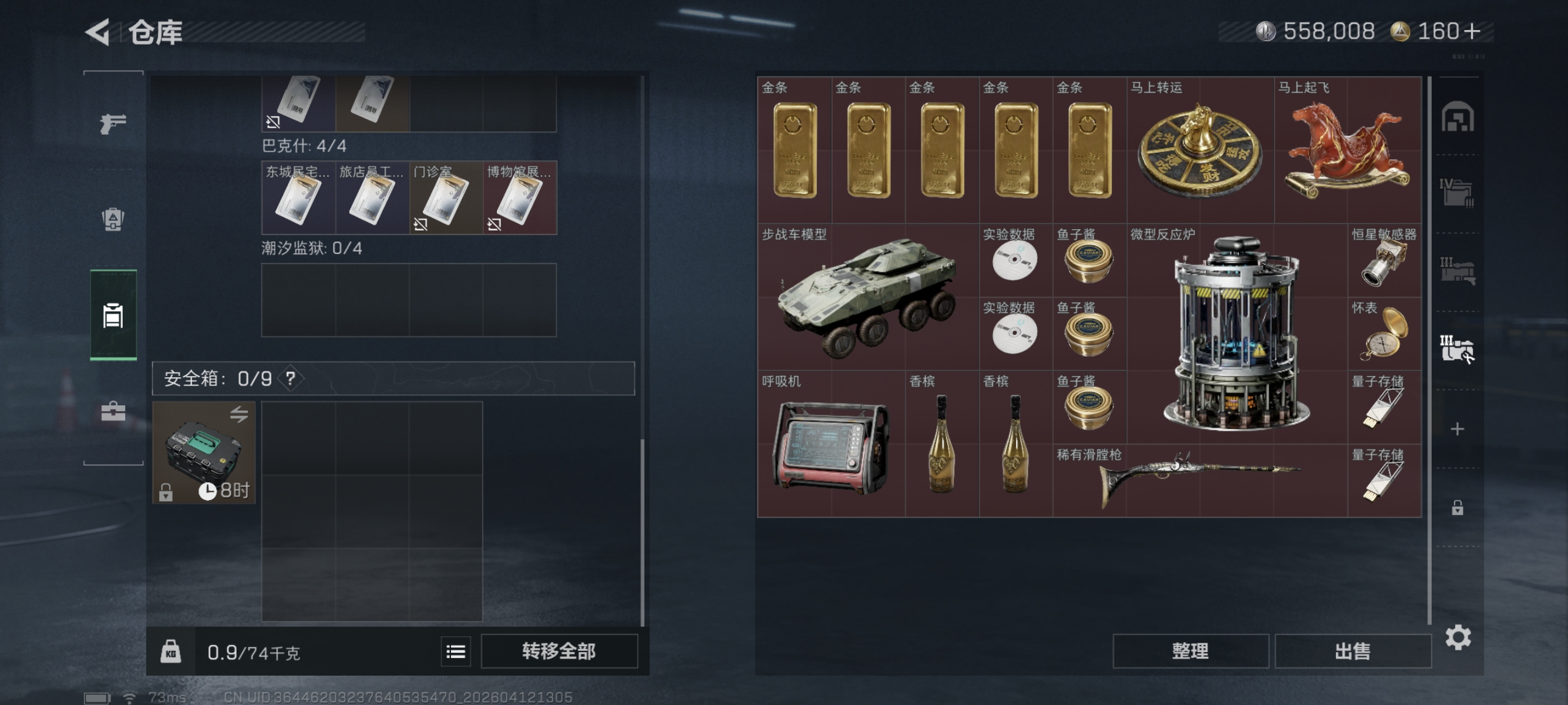
Task: Go back using the arrow beside 仓库
Action: pyautogui.click(x=99, y=32)
